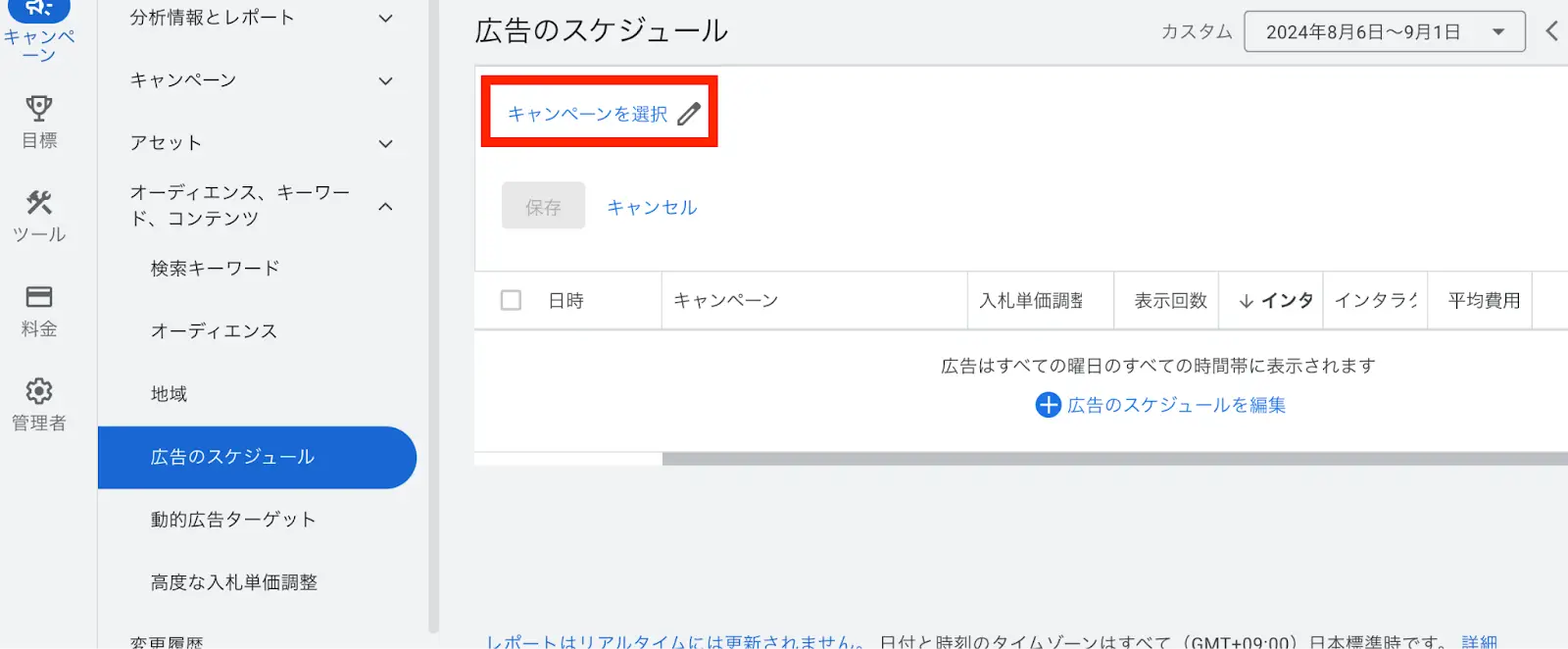Click the plus icon to edit ad schedule
Viewport: 1568px width, 649px height.
pyautogui.click(x=1047, y=404)
